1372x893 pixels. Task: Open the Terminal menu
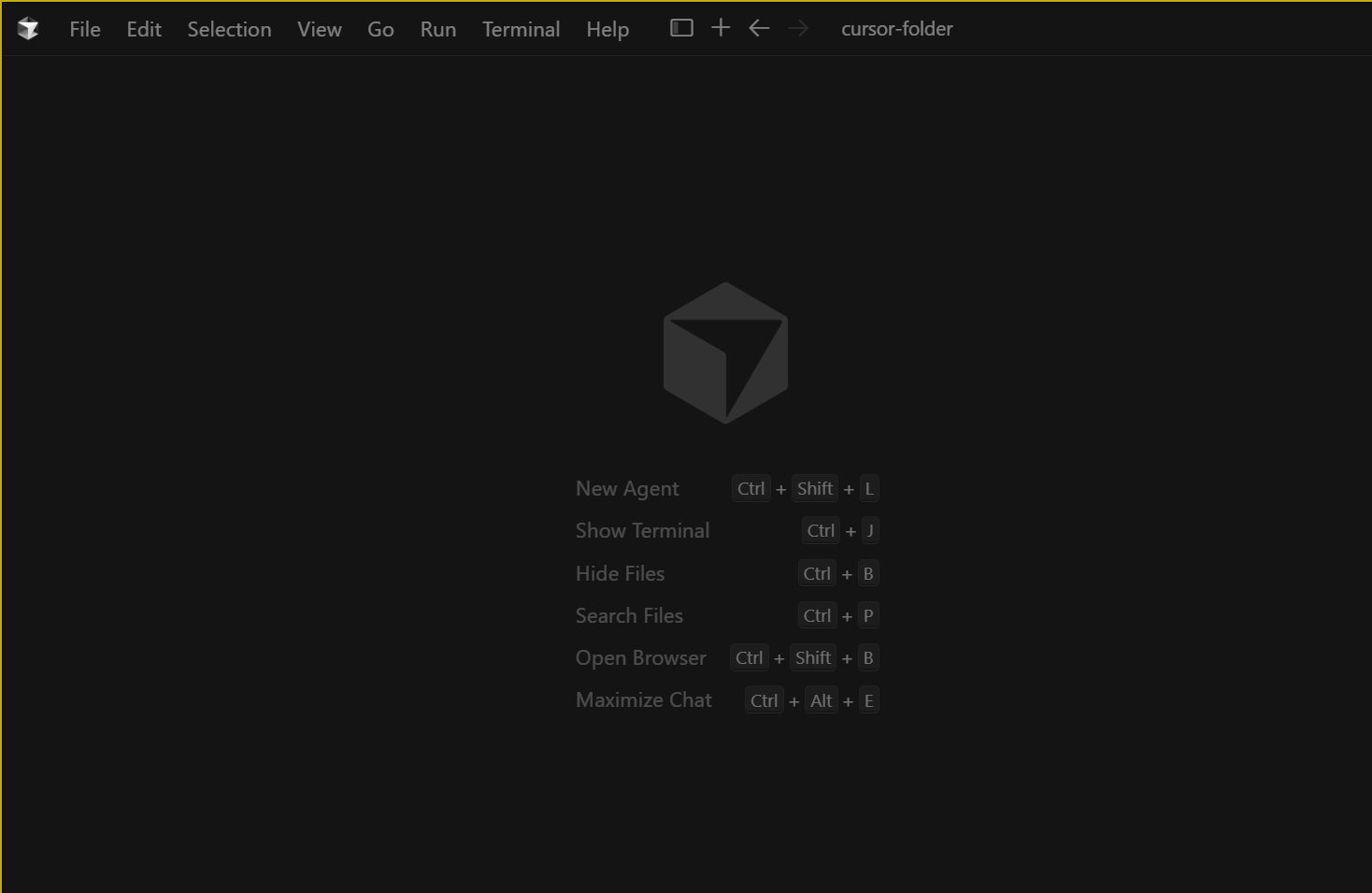(x=522, y=29)
